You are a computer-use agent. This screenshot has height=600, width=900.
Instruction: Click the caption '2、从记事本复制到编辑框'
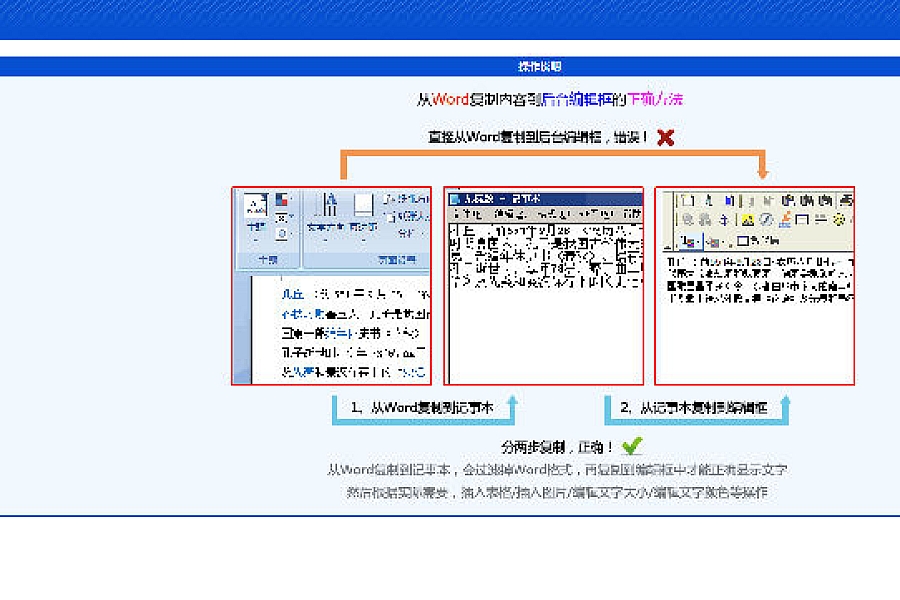694,408
